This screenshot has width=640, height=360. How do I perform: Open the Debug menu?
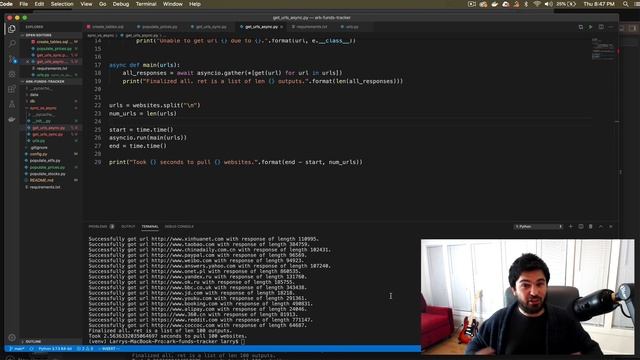(x=121, y=4)
